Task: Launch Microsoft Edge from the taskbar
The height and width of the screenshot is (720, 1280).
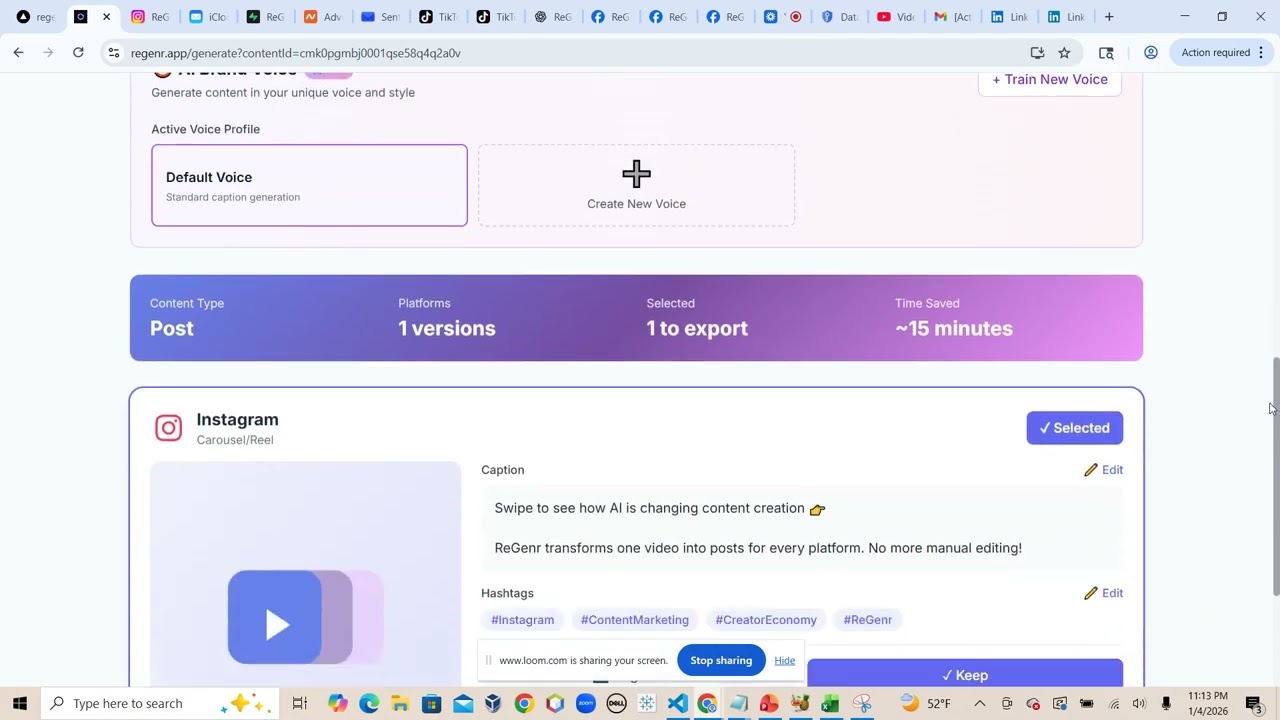Action: coord(369,703)
